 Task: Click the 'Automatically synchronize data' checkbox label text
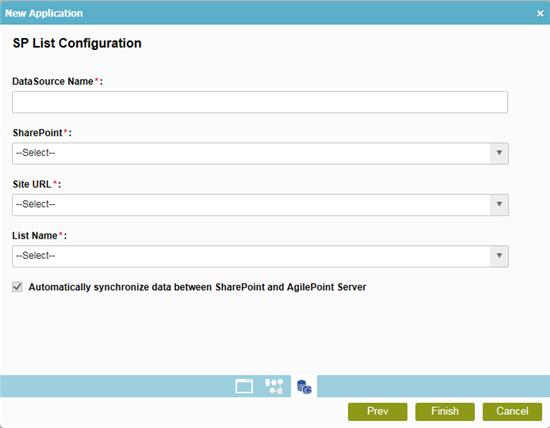click(197, 287)
